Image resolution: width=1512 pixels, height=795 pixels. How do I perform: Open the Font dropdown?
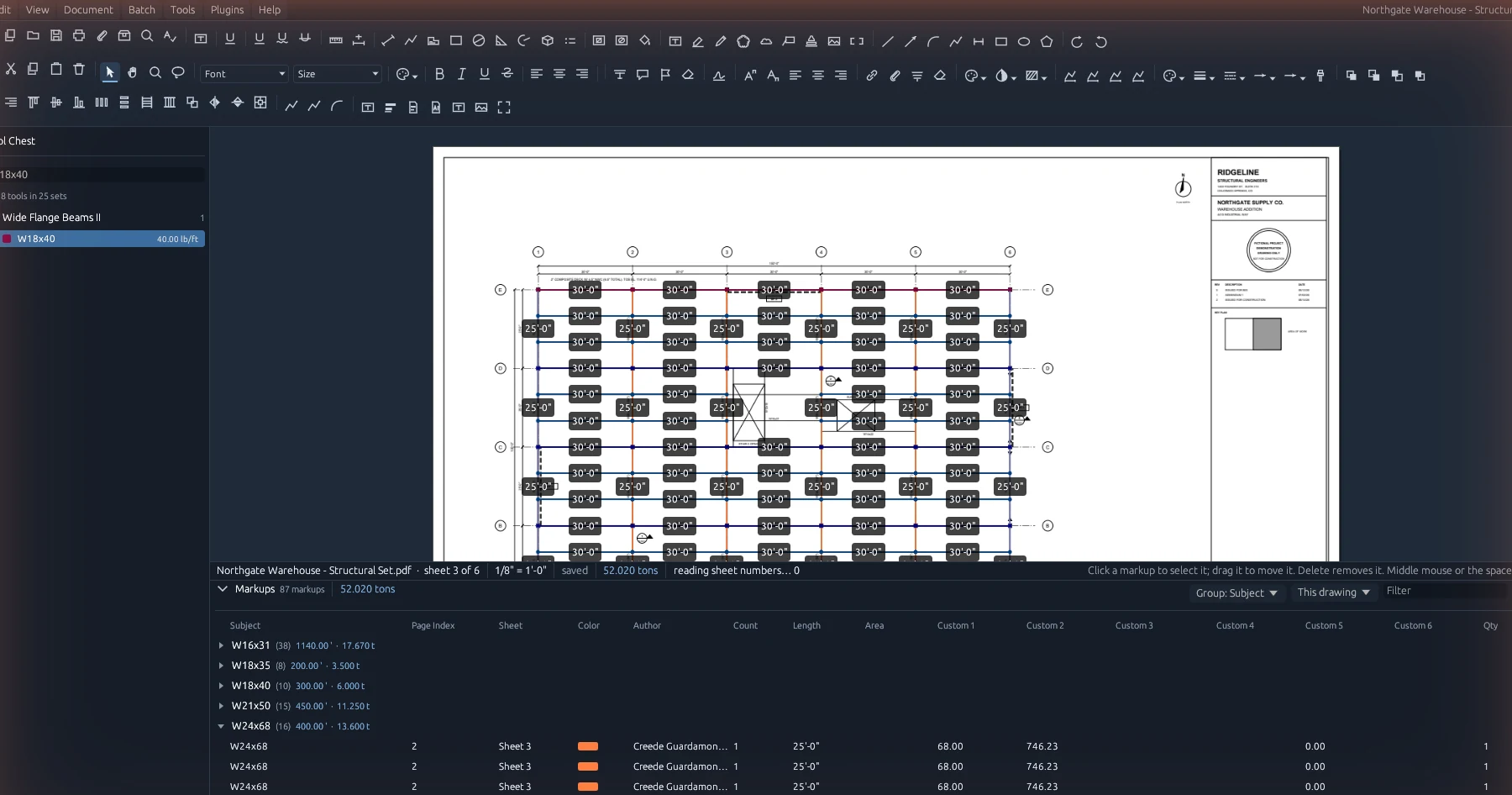pyautogui.click(x=244, y=74)
